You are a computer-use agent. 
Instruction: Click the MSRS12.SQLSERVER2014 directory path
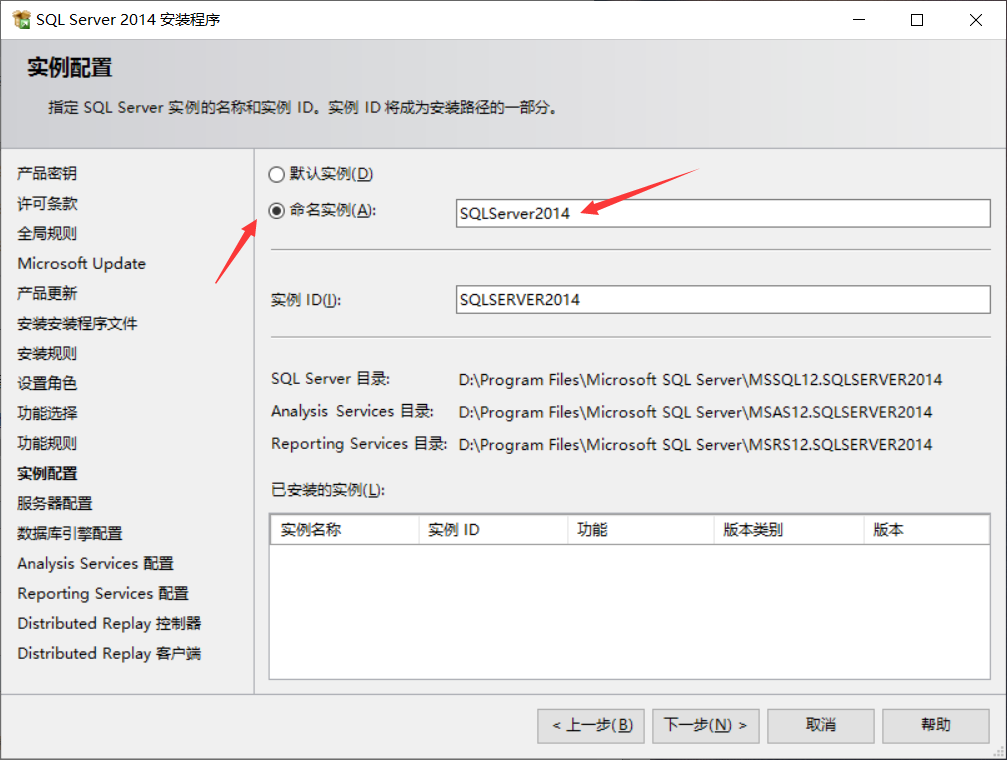[695, 445]
